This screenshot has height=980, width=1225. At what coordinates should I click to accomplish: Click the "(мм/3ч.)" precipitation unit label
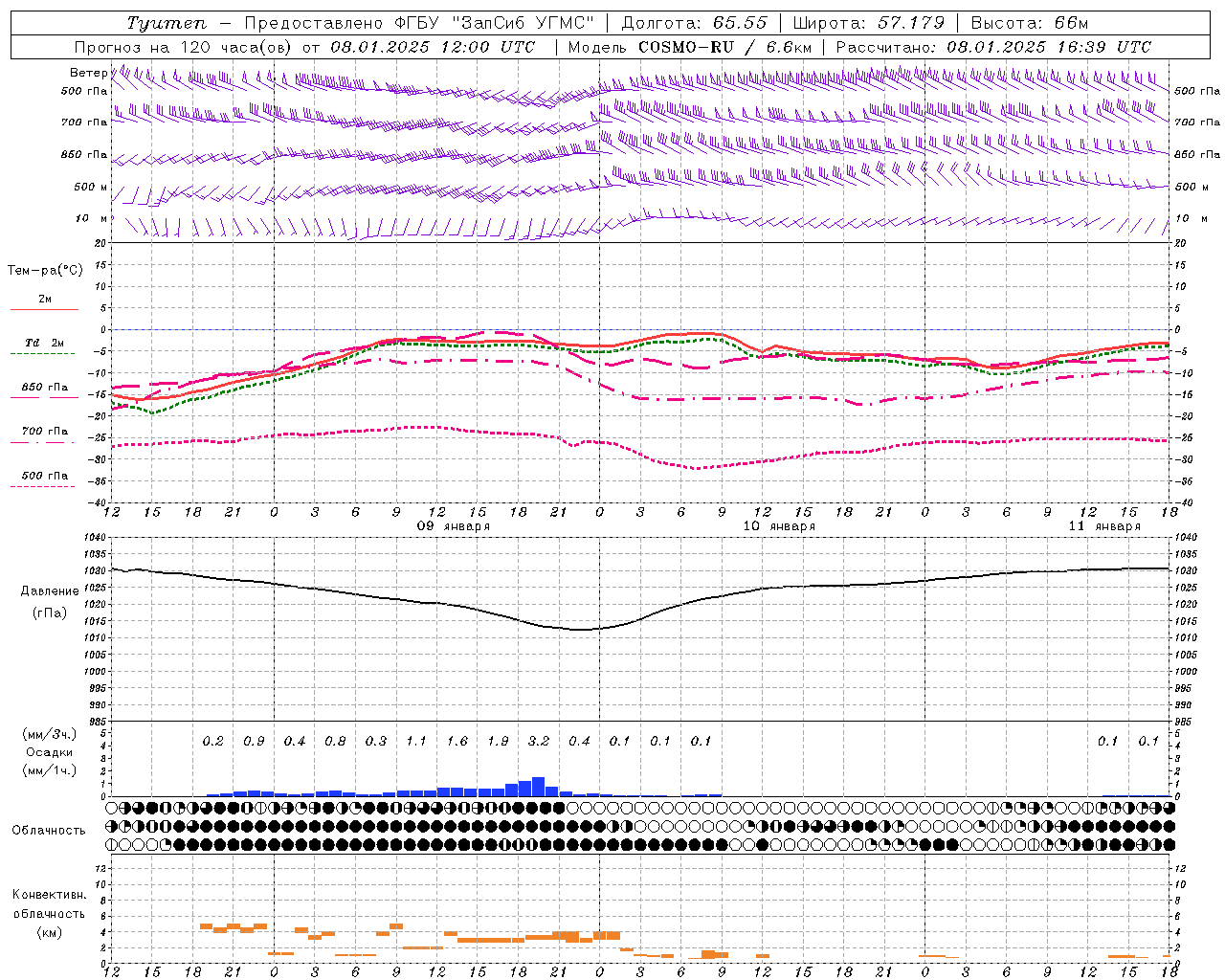click(49, 734)
